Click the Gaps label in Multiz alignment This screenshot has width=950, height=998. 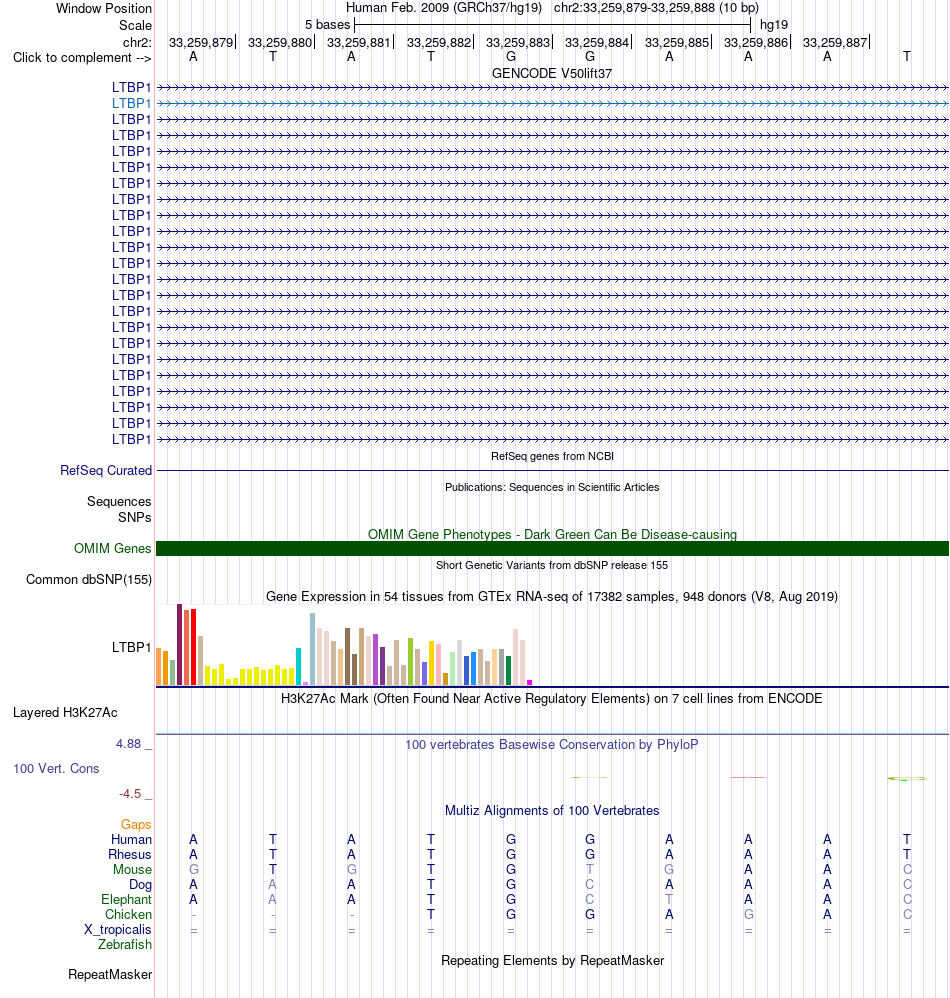(x=136, y=825)
